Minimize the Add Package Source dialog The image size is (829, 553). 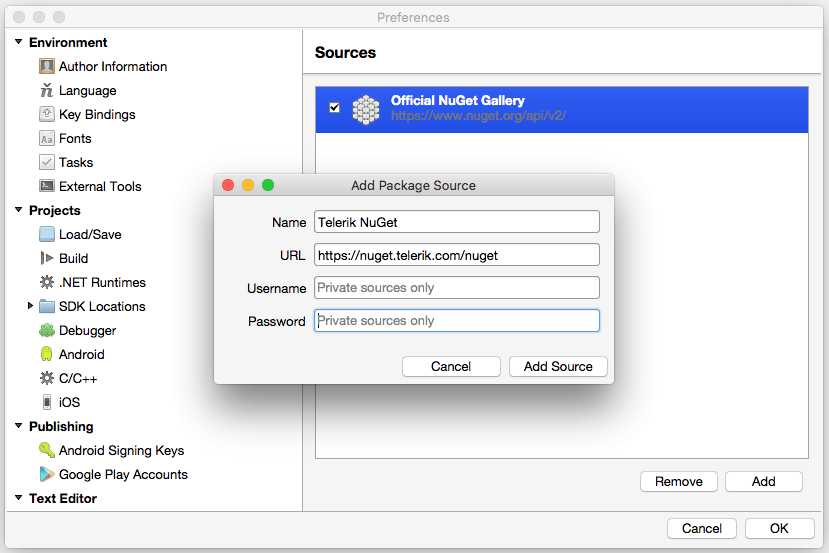click(x=248, y=185)
